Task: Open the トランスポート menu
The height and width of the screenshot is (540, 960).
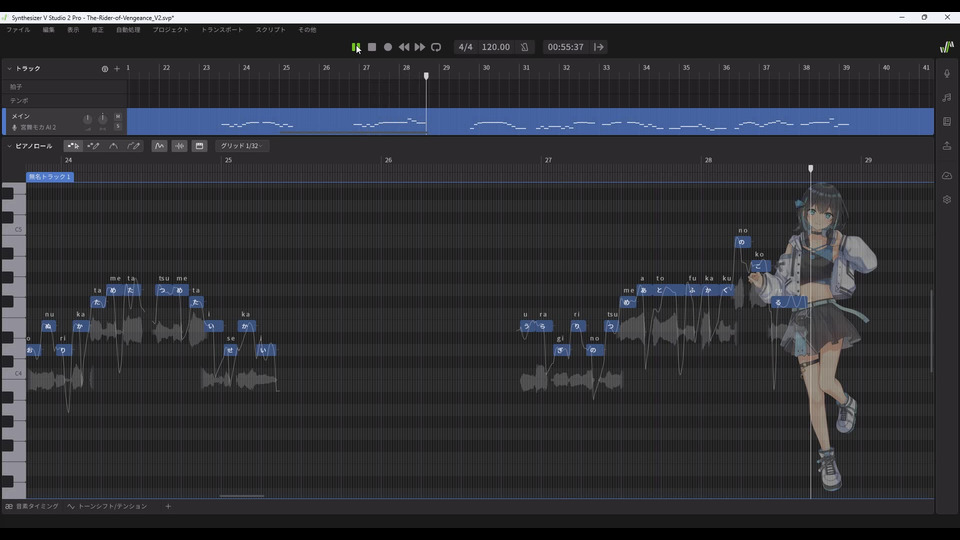Action: click(222, 29)
